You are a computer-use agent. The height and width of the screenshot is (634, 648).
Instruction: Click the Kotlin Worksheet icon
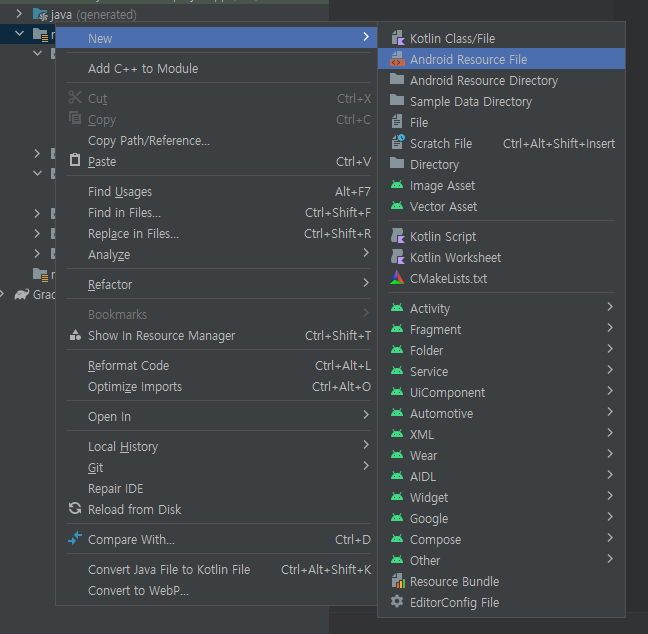(x=397, y=257)
